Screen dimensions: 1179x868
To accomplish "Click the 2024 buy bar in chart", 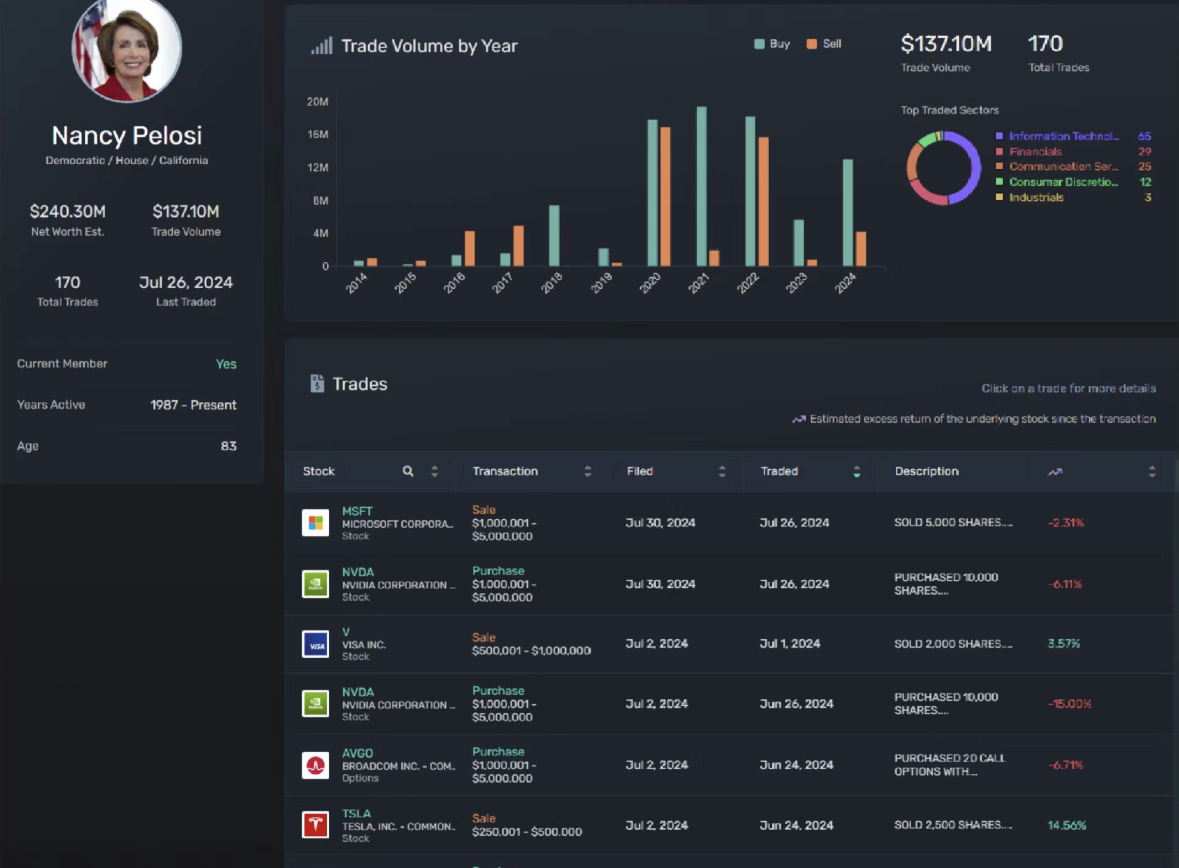I will [x=847, y=213].
